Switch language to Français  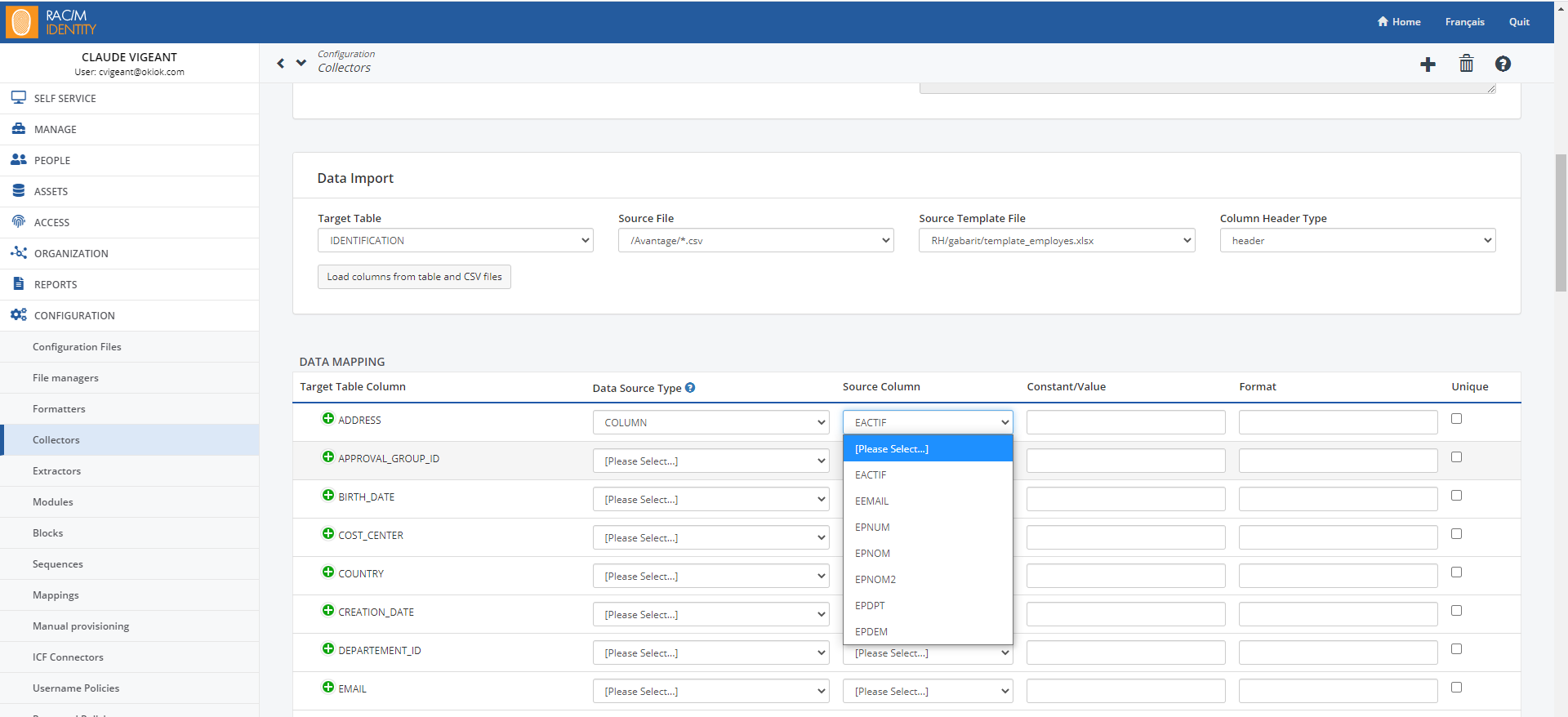[1464, 22]
